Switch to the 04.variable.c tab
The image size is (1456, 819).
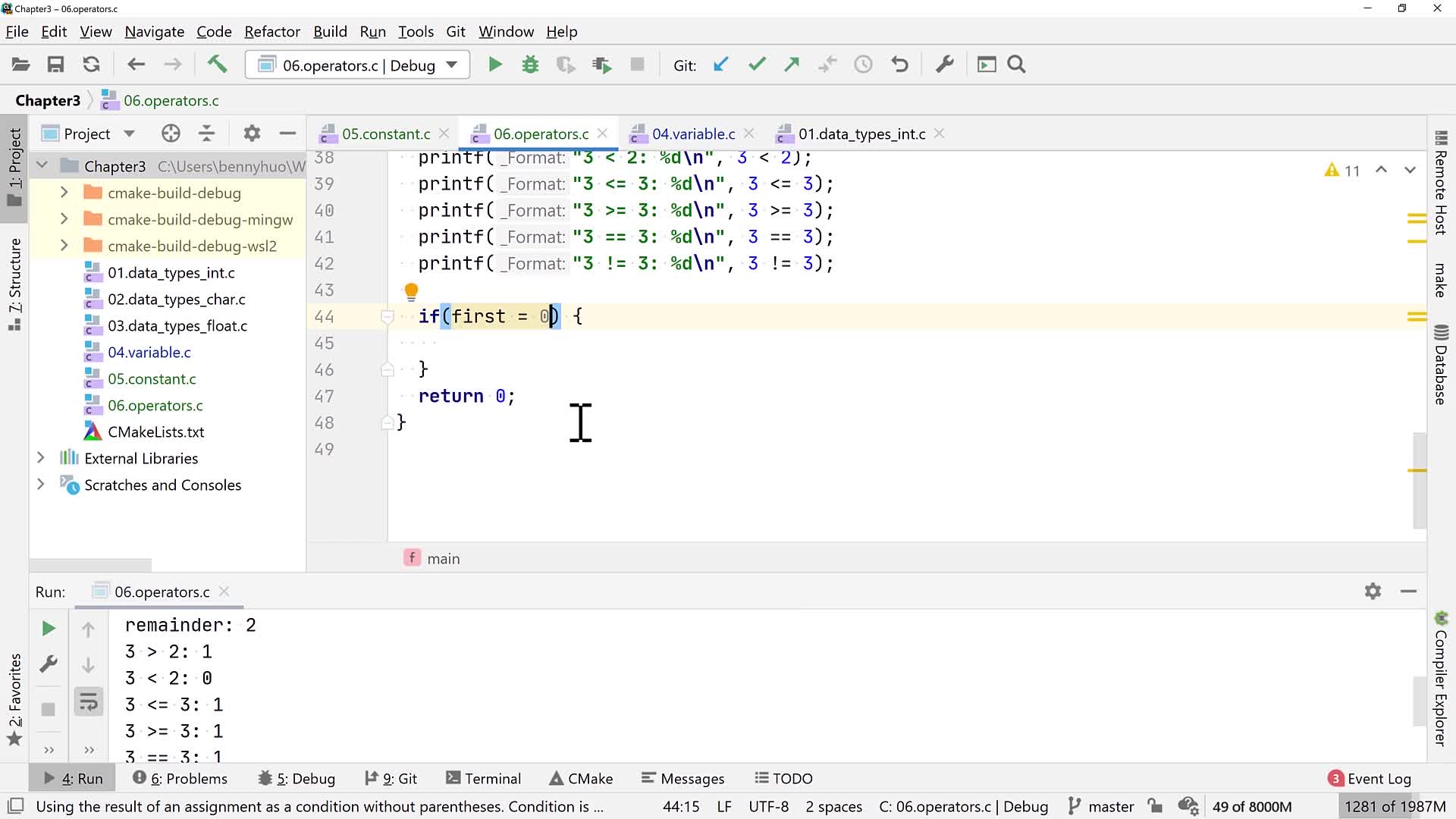pos(693,133)
